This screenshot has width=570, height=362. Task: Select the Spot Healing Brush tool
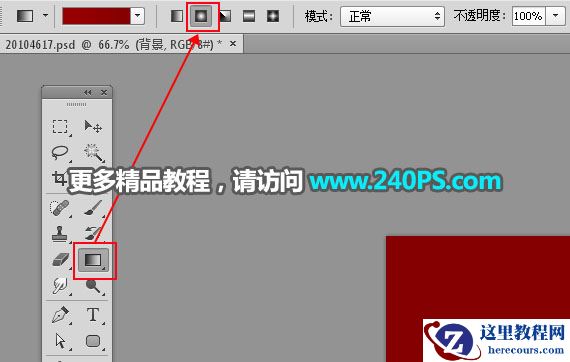pyautogui.click(x=59, y=208)
